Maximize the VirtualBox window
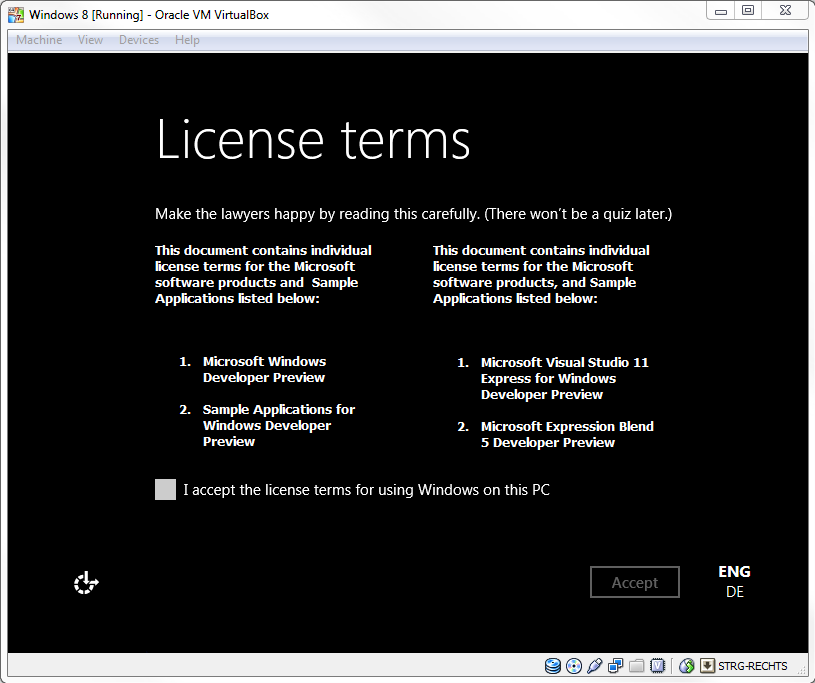 pos(748,11)
